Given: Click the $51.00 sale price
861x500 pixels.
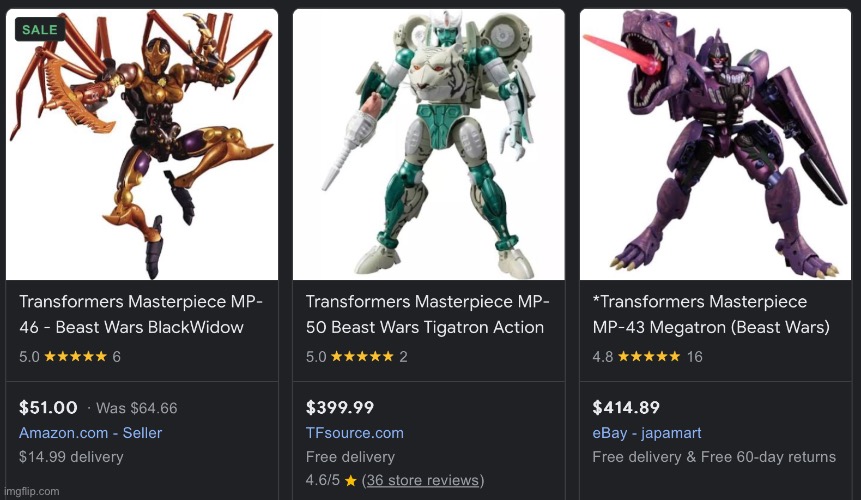Looking at the screenshot, I should (48, 407).
